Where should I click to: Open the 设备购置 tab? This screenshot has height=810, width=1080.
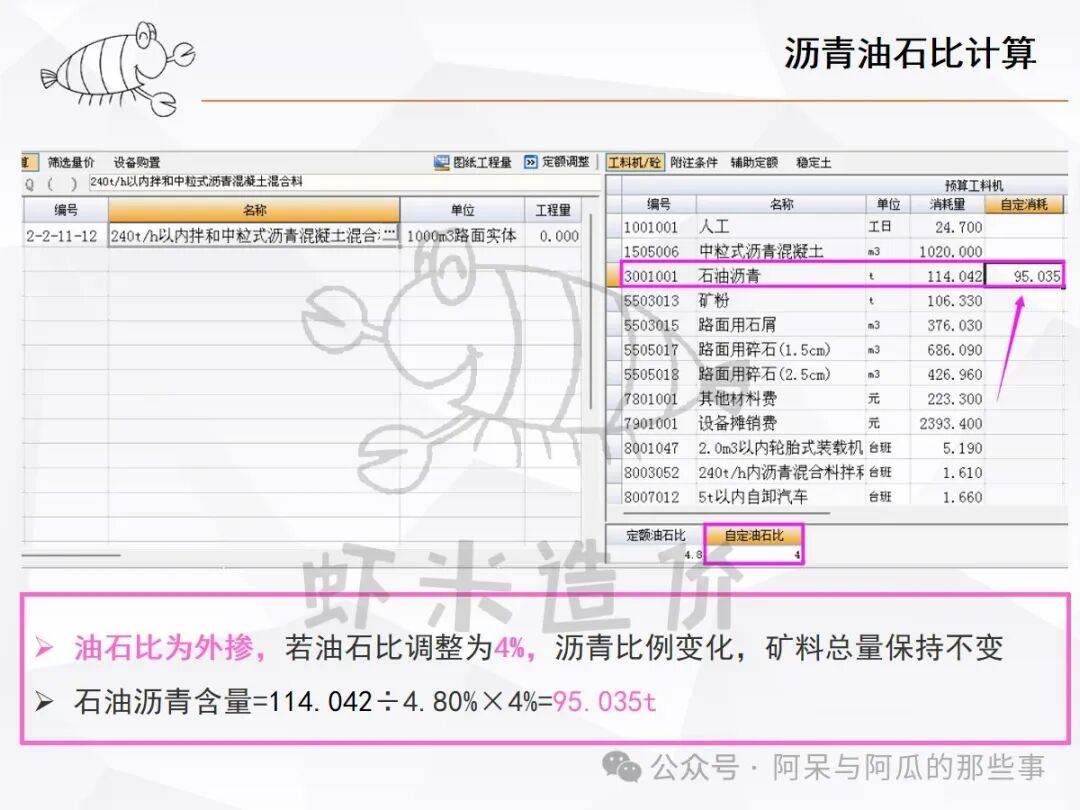point(136,163)
